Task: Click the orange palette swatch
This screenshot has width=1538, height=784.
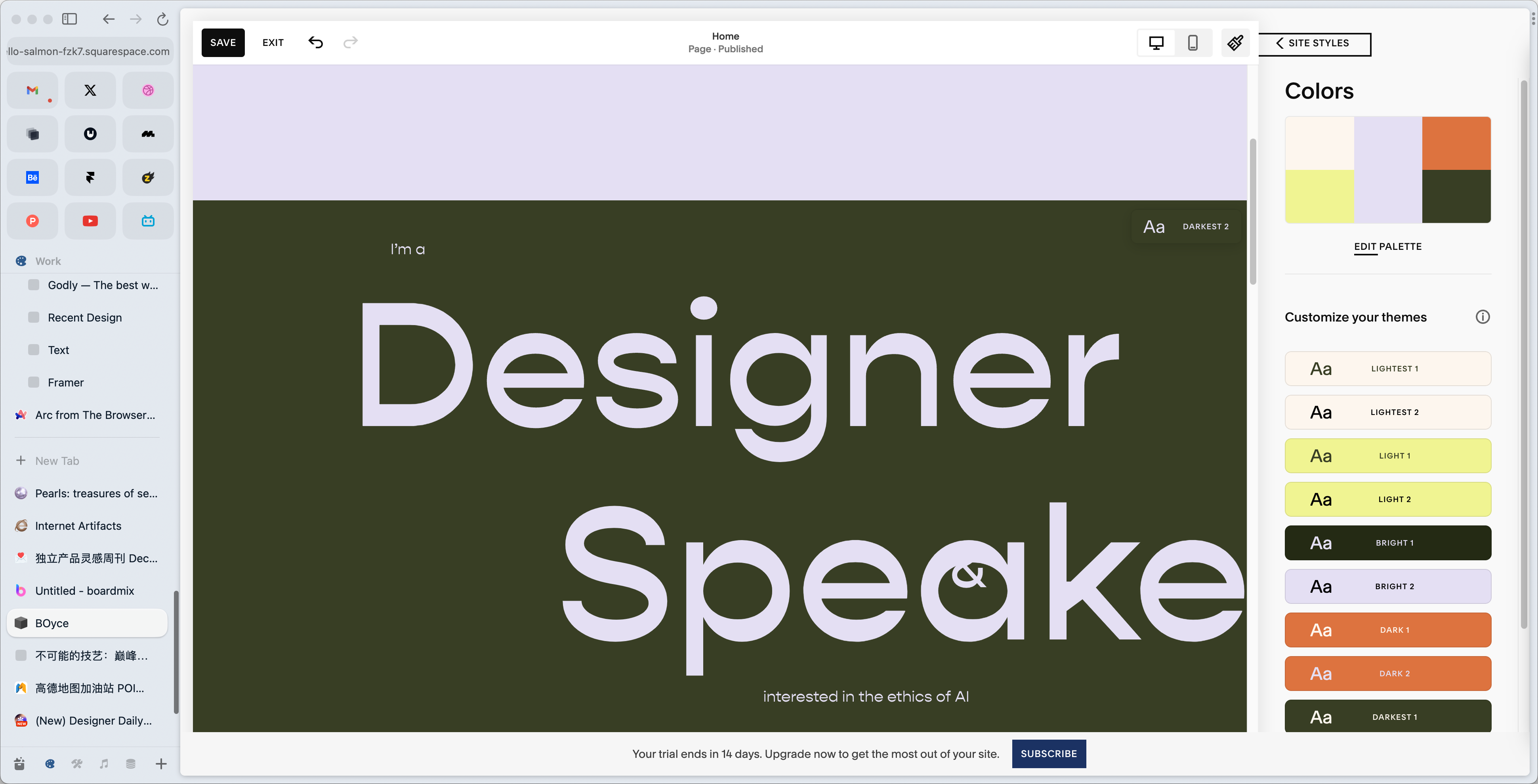Action: coord(1456,143)
